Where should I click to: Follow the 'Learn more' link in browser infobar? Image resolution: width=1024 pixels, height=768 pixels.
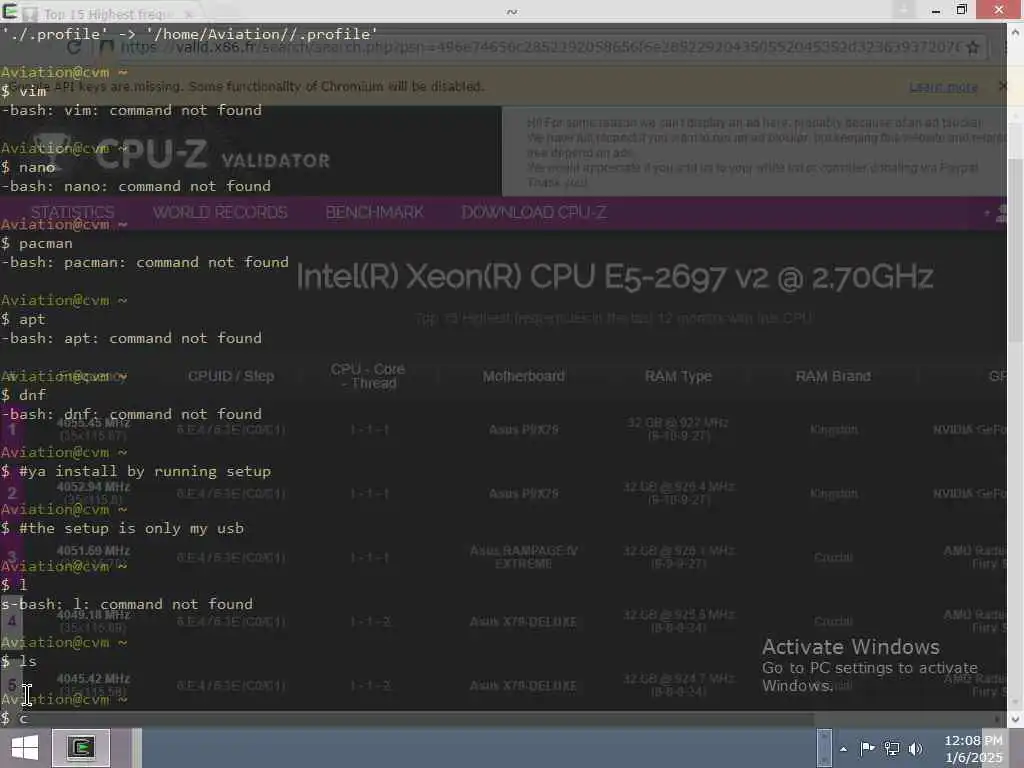(x=943, y=88)
